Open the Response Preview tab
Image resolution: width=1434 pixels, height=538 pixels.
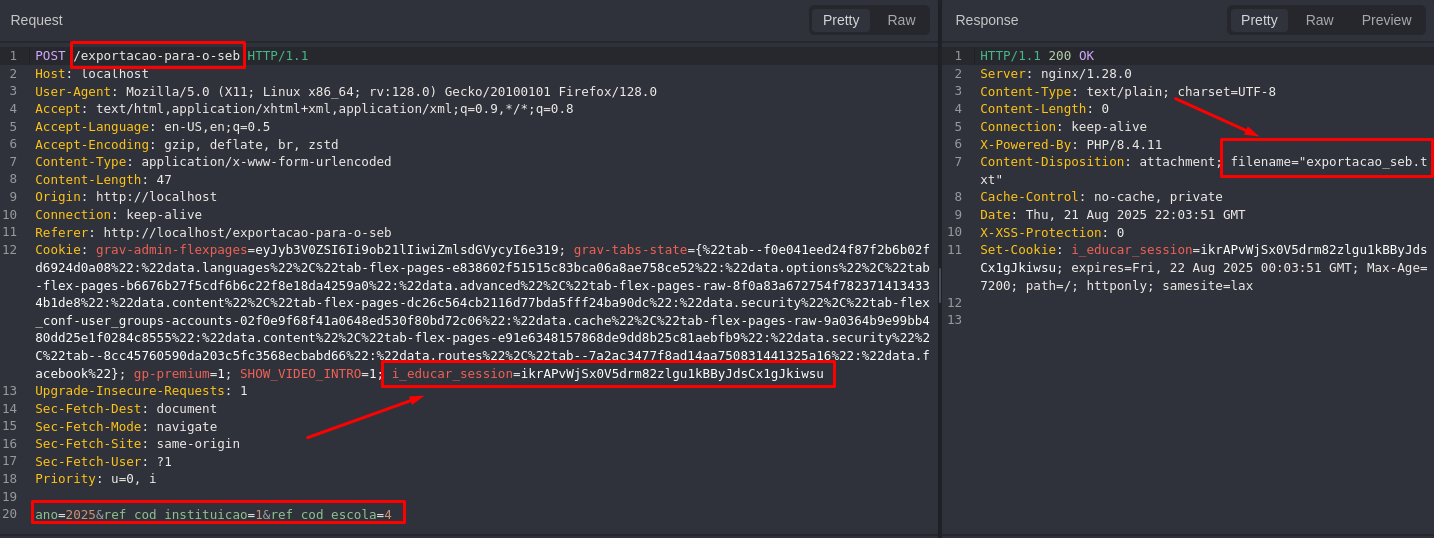(x=1386, y=20)
